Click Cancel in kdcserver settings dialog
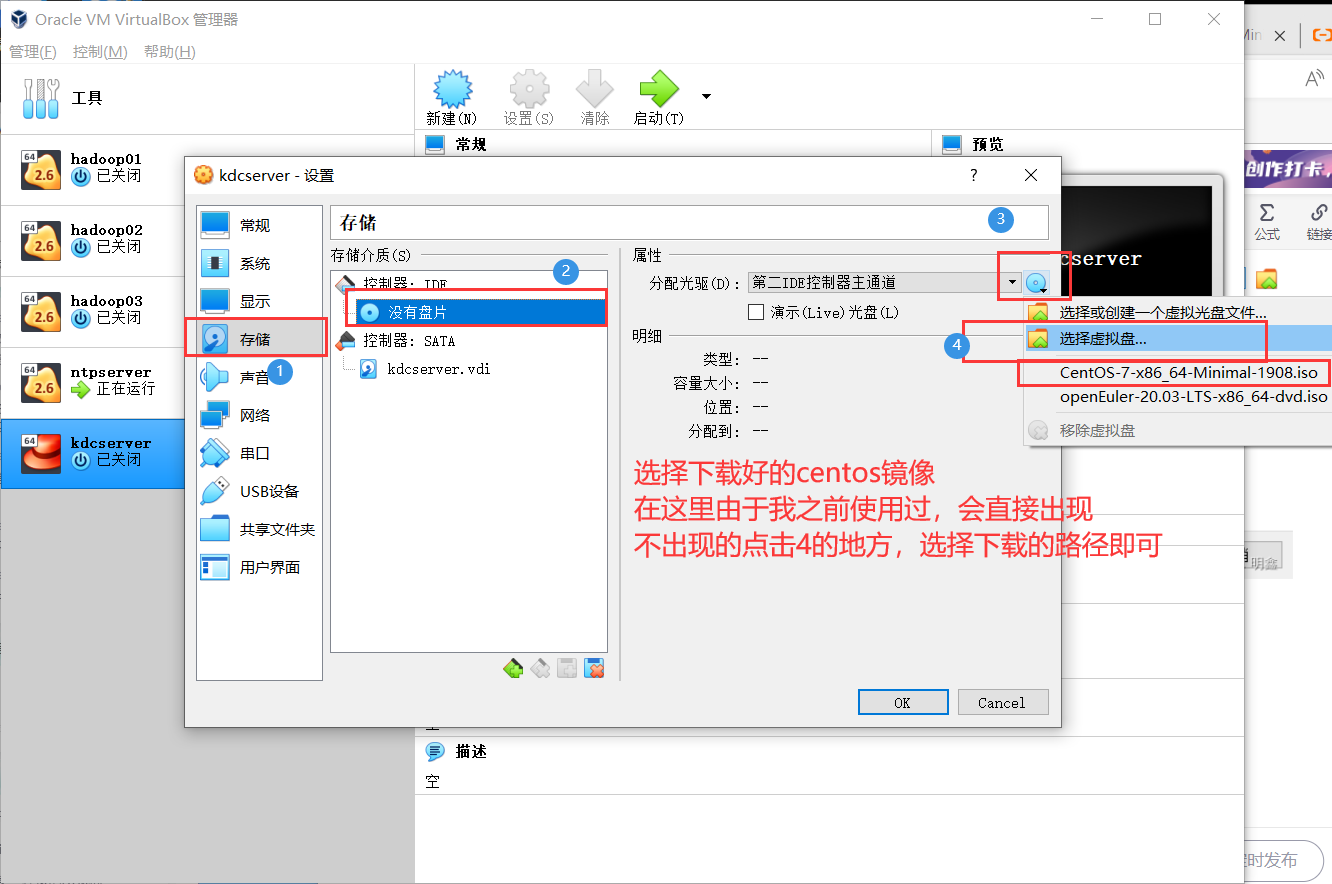The height and width of the screenshot is (884, 1332). click(x=1003, y=703)
